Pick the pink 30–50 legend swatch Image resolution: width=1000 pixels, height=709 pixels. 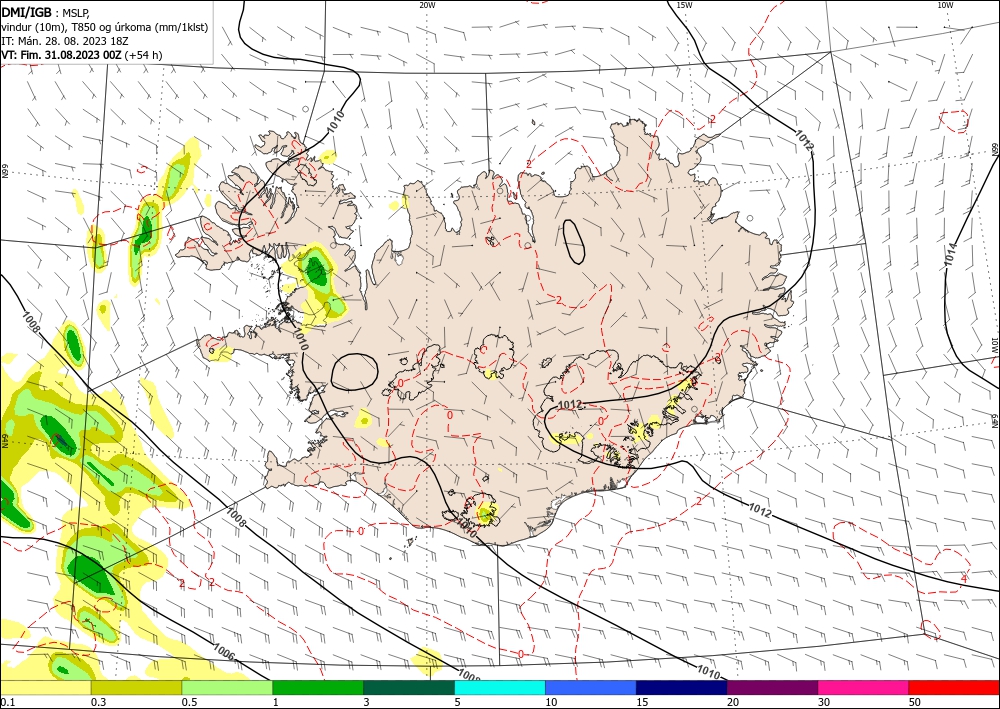click(x=864, y=687)
